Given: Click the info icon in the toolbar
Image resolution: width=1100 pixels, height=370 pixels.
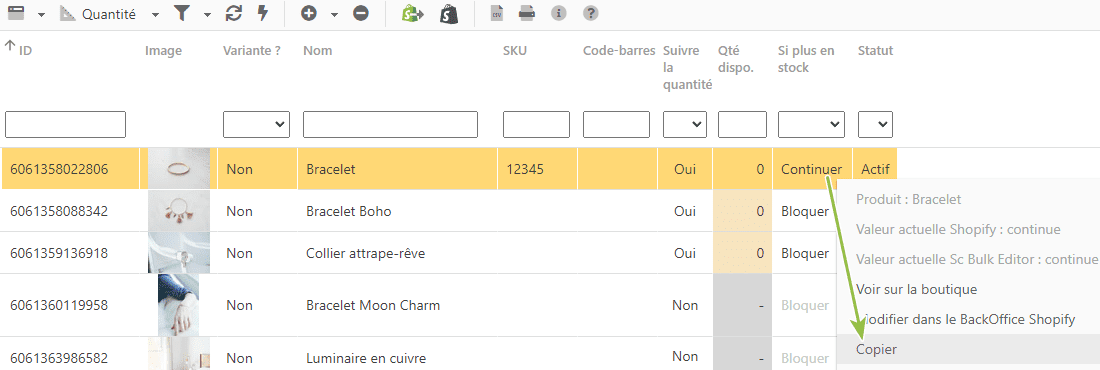Looking at the screenshot, I should pyautogui.click(x=558, y=13).
